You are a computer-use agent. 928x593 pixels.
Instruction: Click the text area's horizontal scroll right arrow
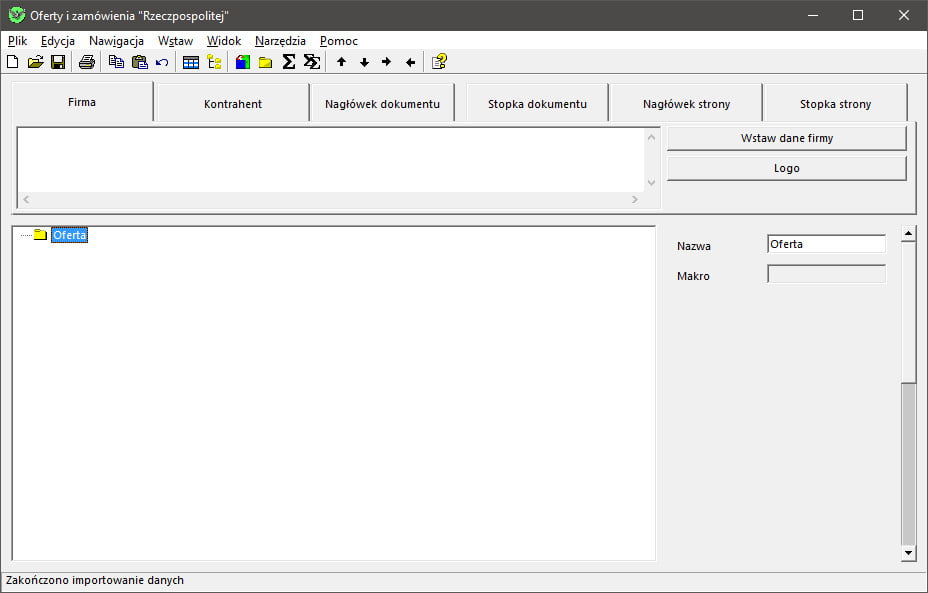tap(634, 200)
